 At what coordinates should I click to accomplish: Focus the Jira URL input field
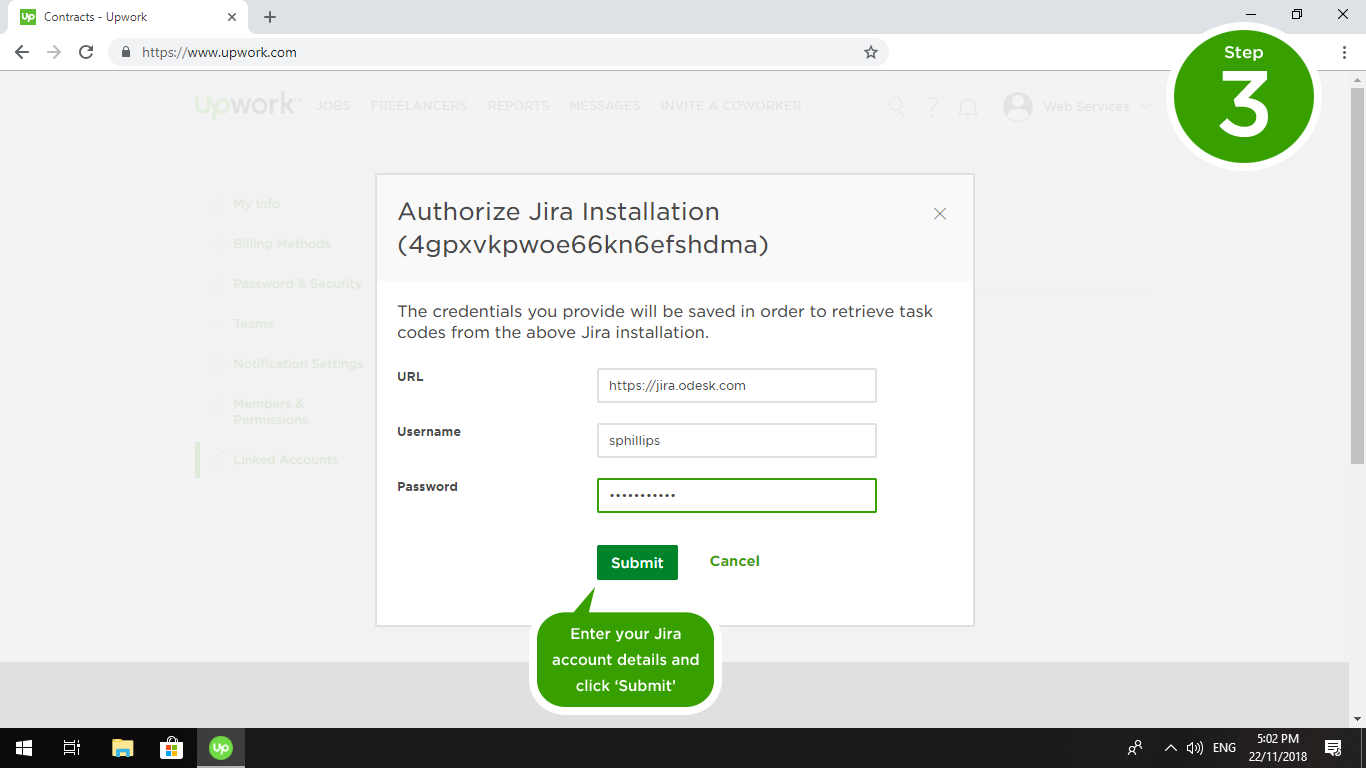point(736,385)
